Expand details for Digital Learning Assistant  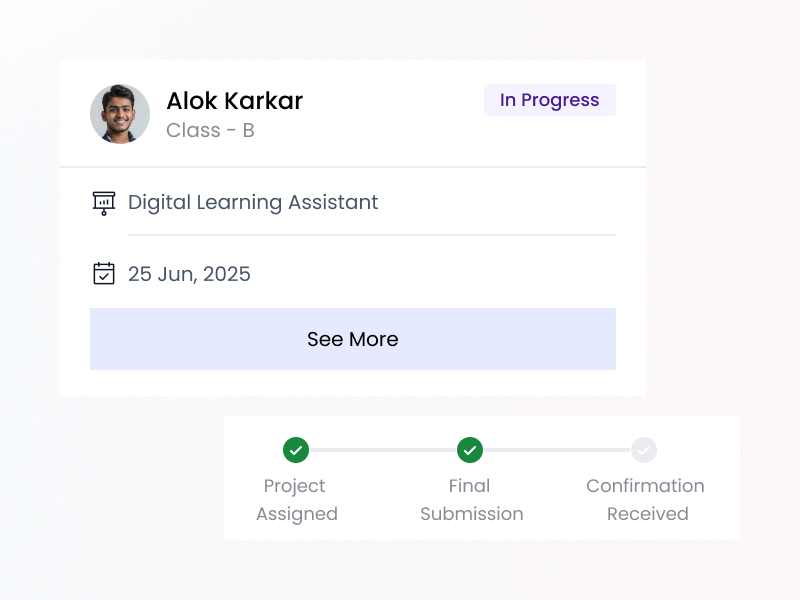(252, 202)
